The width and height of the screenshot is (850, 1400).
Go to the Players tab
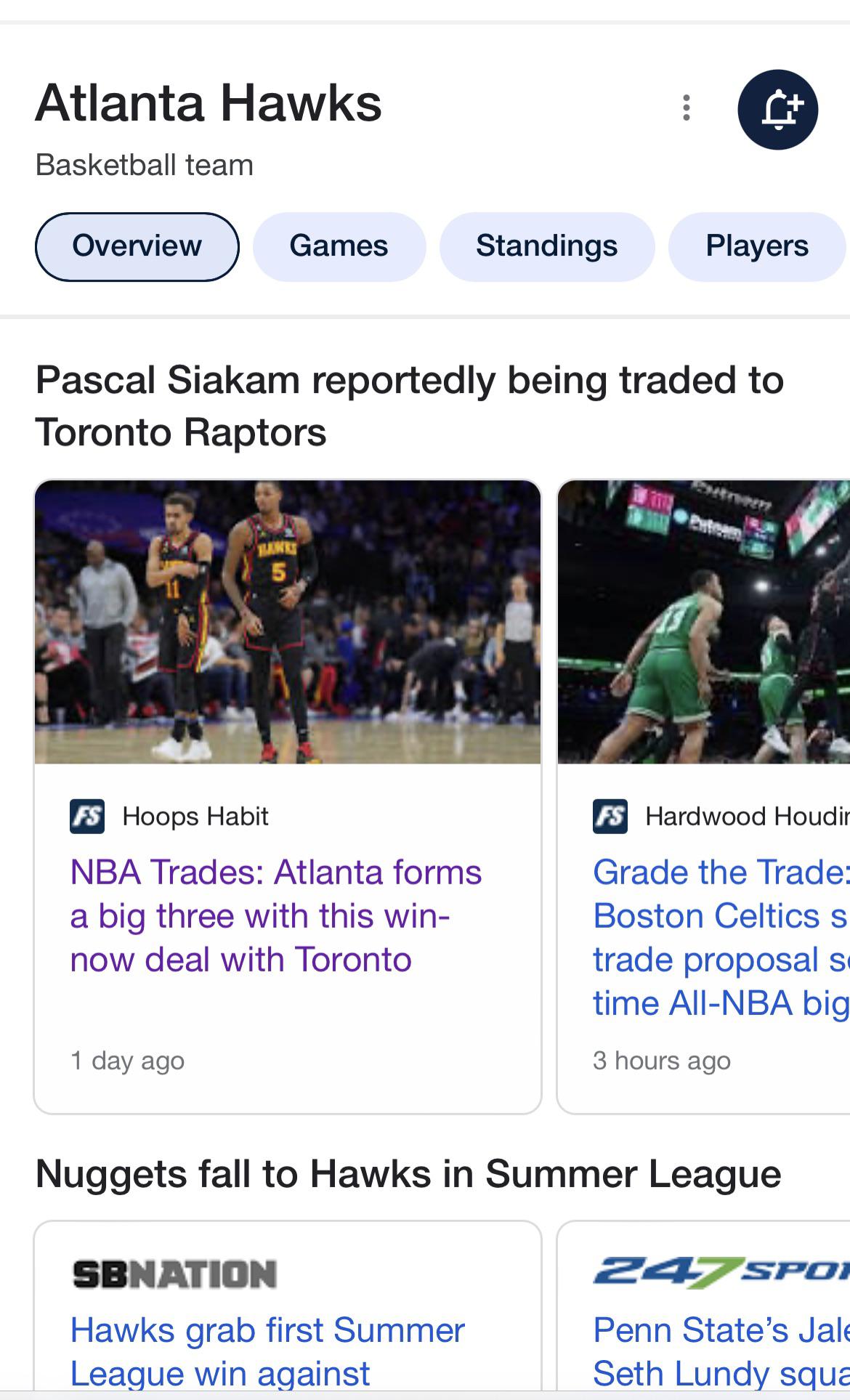tap(756, 246)
